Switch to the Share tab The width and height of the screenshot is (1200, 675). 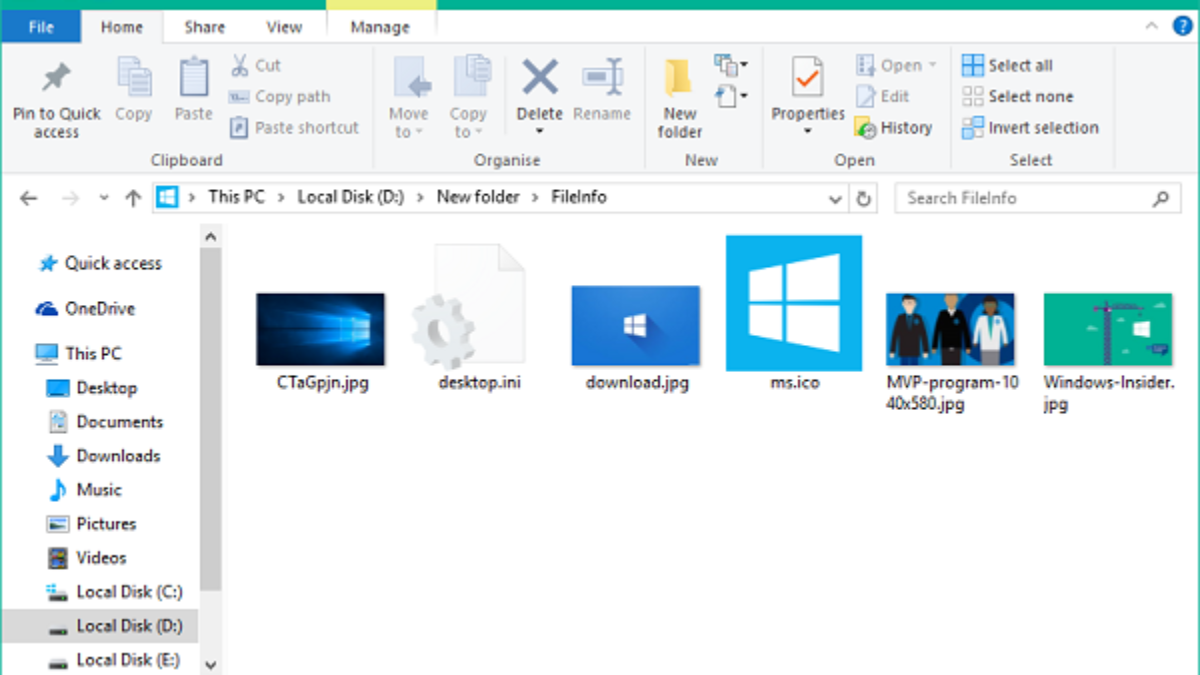204,27
